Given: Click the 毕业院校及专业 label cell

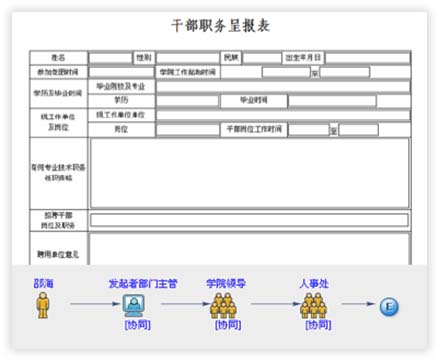Looking at the screenshot, I should pyautogui.click(x=121, y=87).
